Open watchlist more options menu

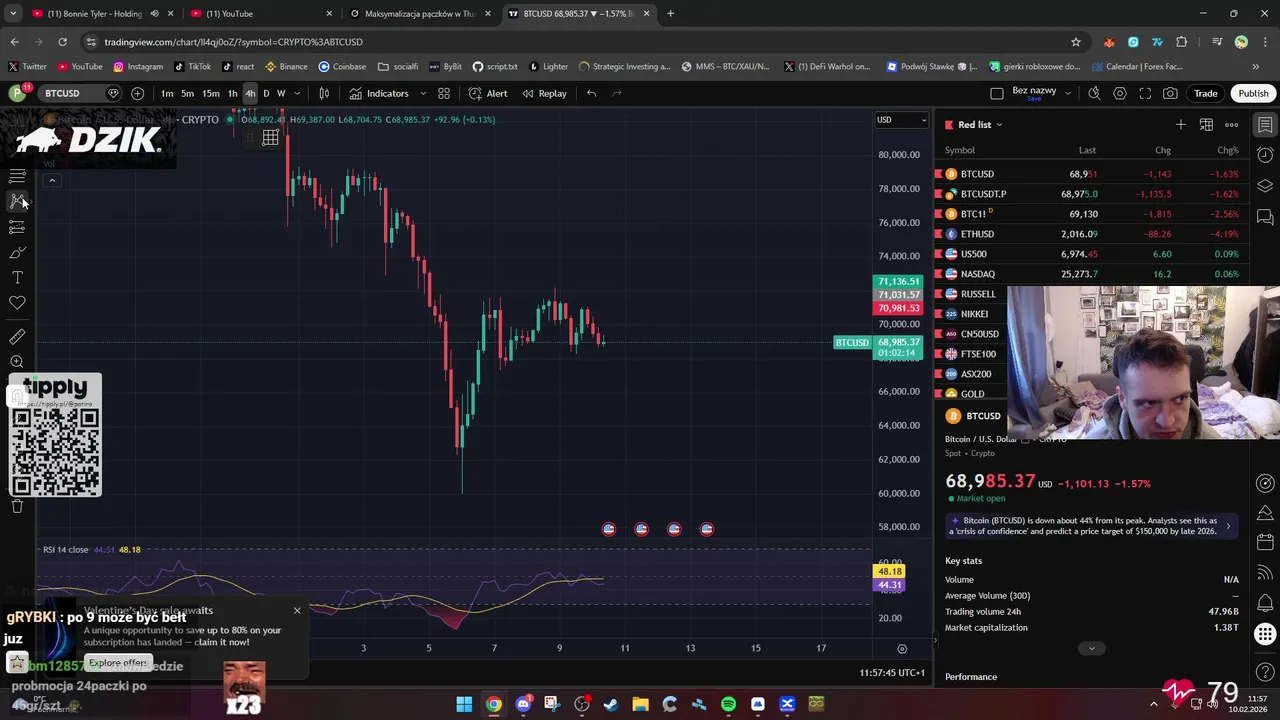coord(1231,125)
